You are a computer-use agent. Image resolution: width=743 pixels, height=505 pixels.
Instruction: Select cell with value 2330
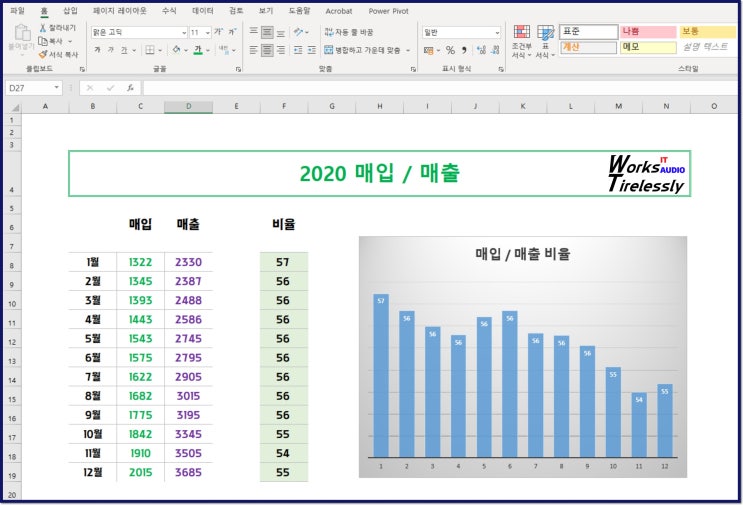[188, 262]
